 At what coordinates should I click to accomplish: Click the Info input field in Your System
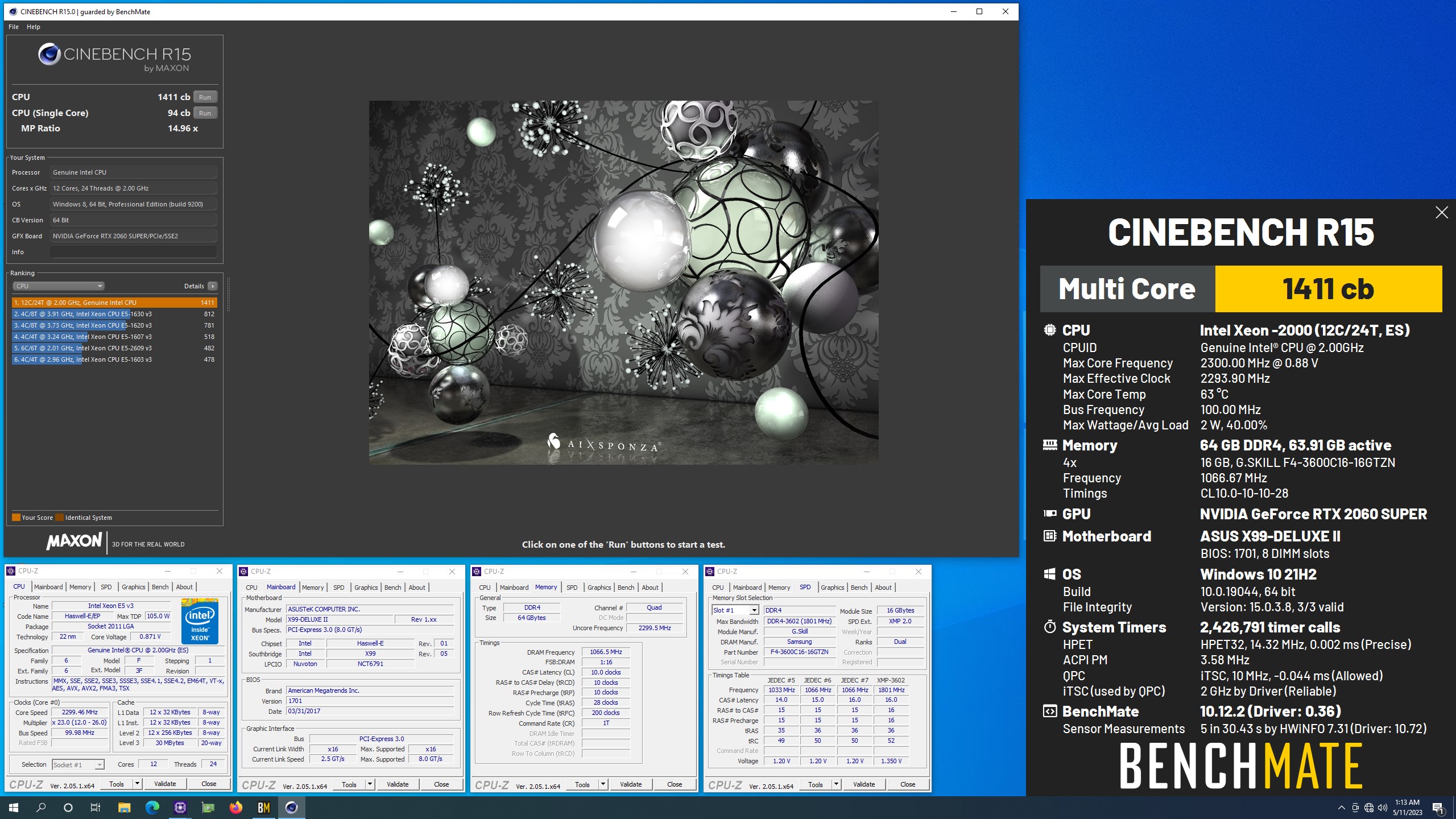point(134,252)
